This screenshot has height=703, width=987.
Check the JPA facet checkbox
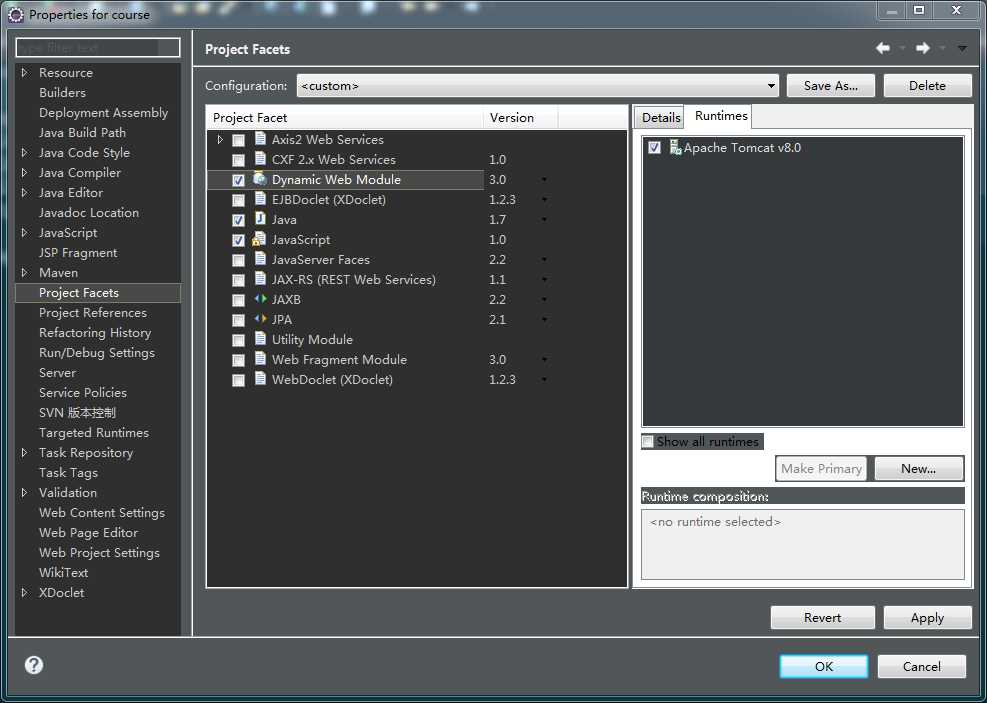coord(238,320)
